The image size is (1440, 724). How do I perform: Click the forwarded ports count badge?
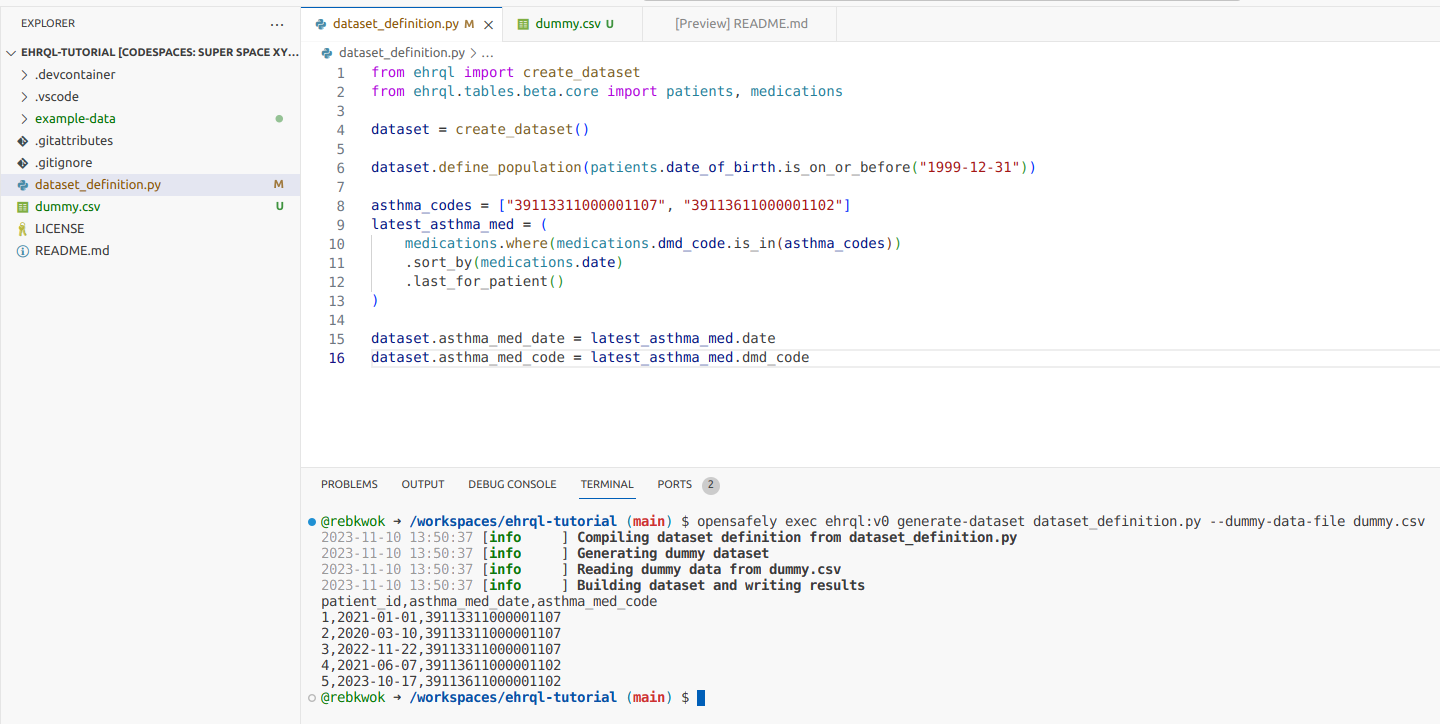pos(710,485)
